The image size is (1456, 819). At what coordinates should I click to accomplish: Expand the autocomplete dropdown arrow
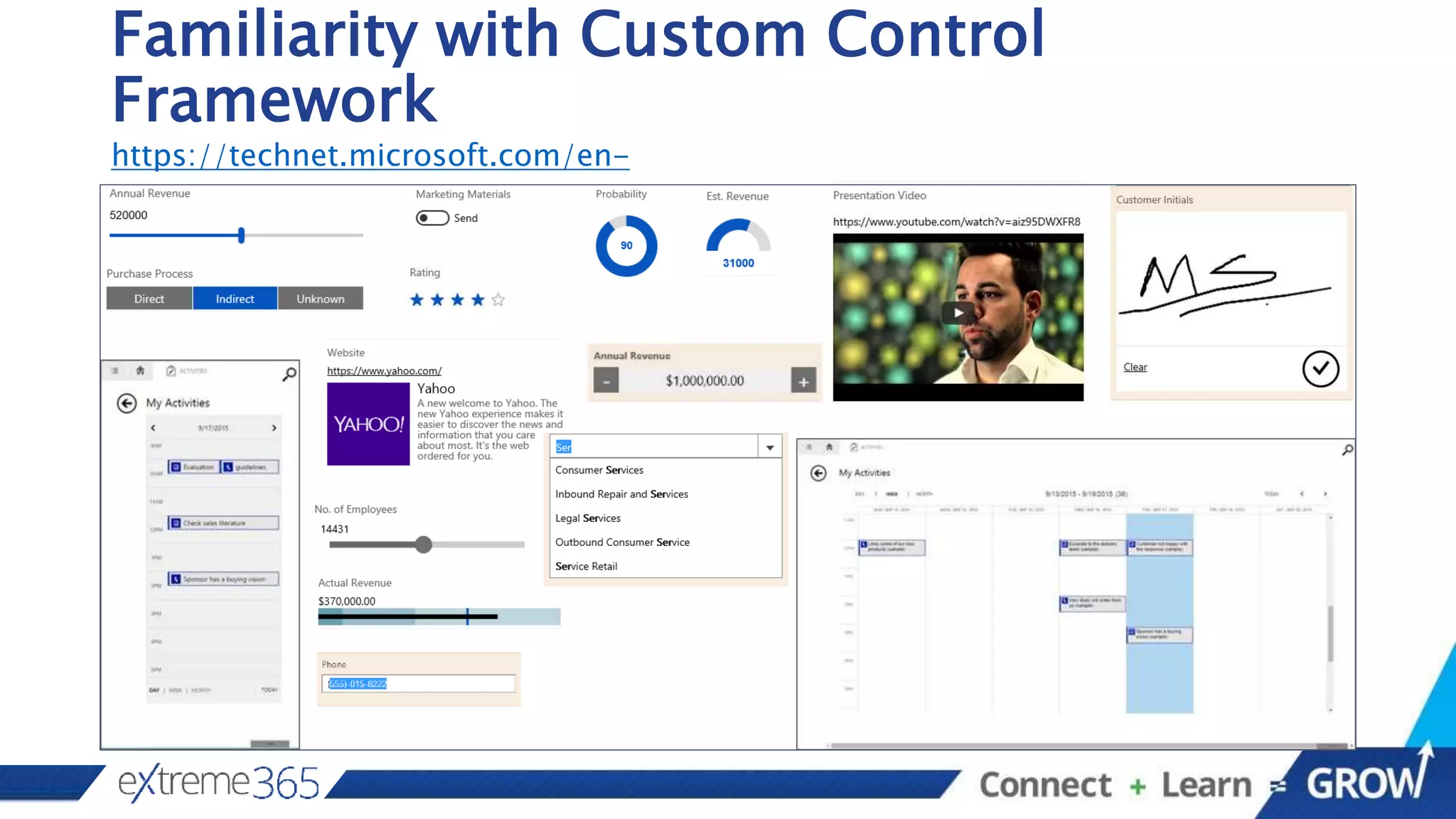pos(770,447)
